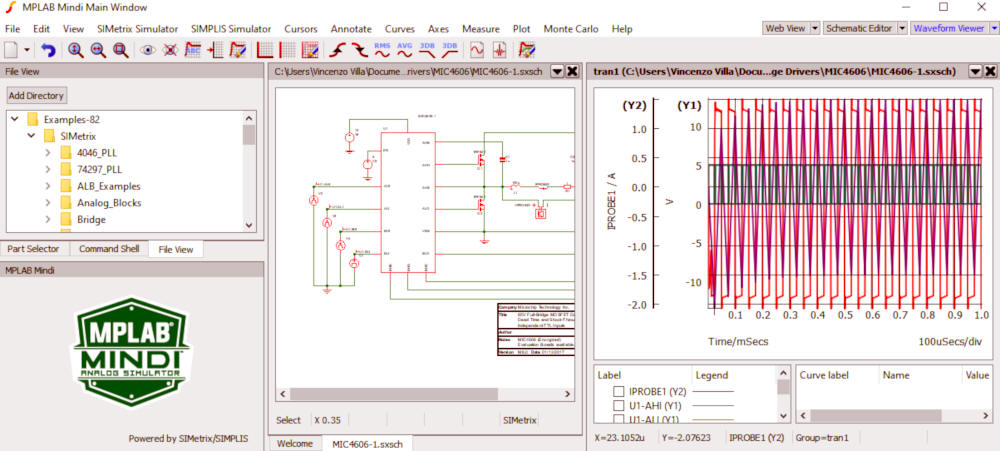Click the RMS measurement icon
The width and height of the screenshot is (1000, 451).
click(x=382, y=49)
